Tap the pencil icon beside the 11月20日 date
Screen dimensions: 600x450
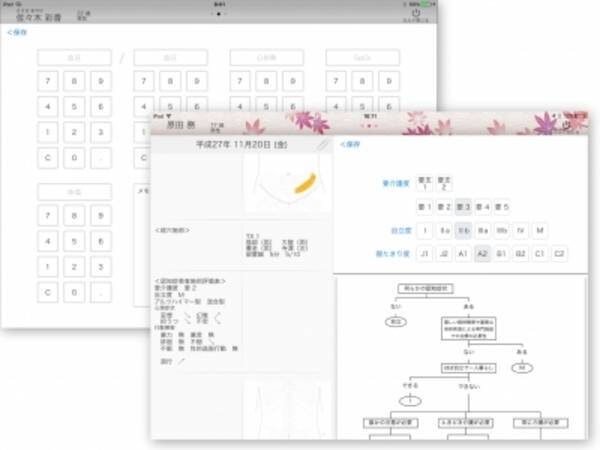click(x=323, y=145)
